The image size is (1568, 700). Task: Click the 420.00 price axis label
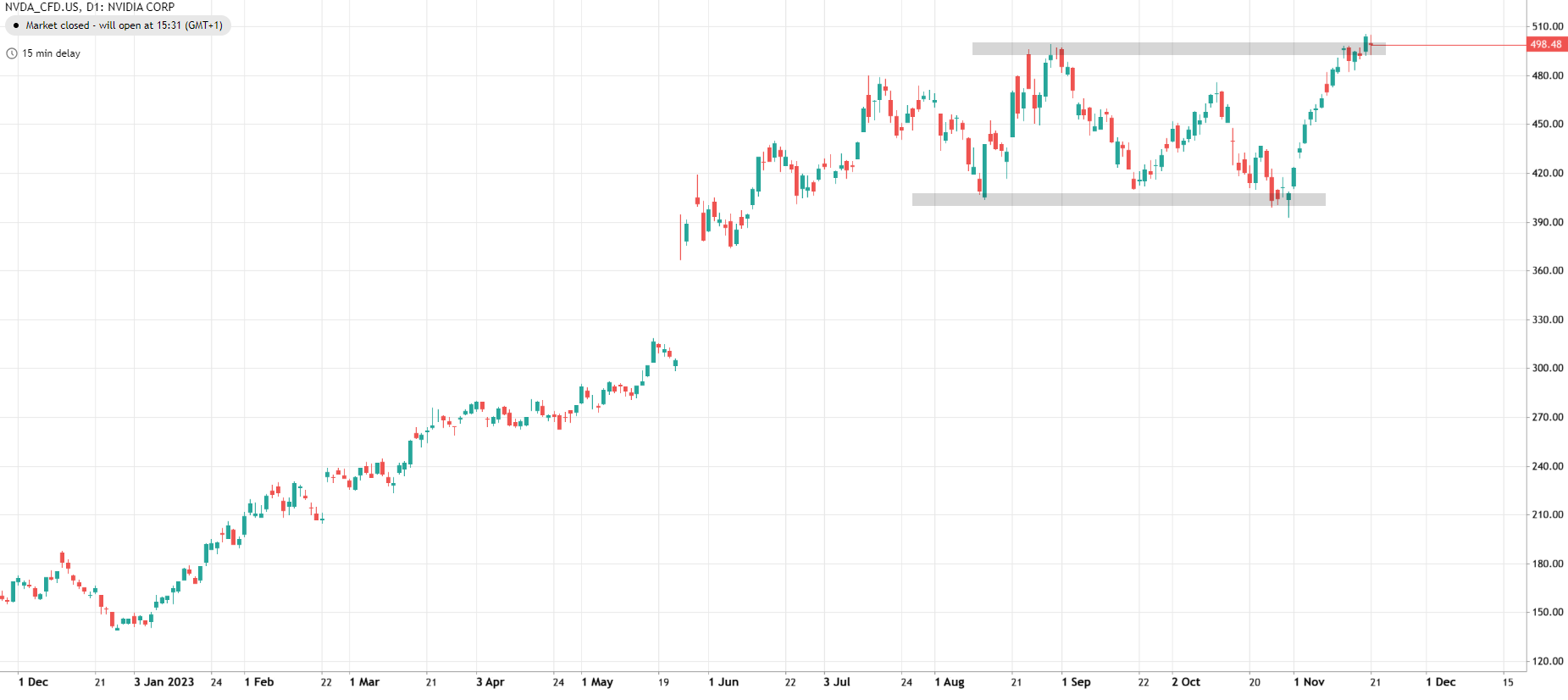1548,173
